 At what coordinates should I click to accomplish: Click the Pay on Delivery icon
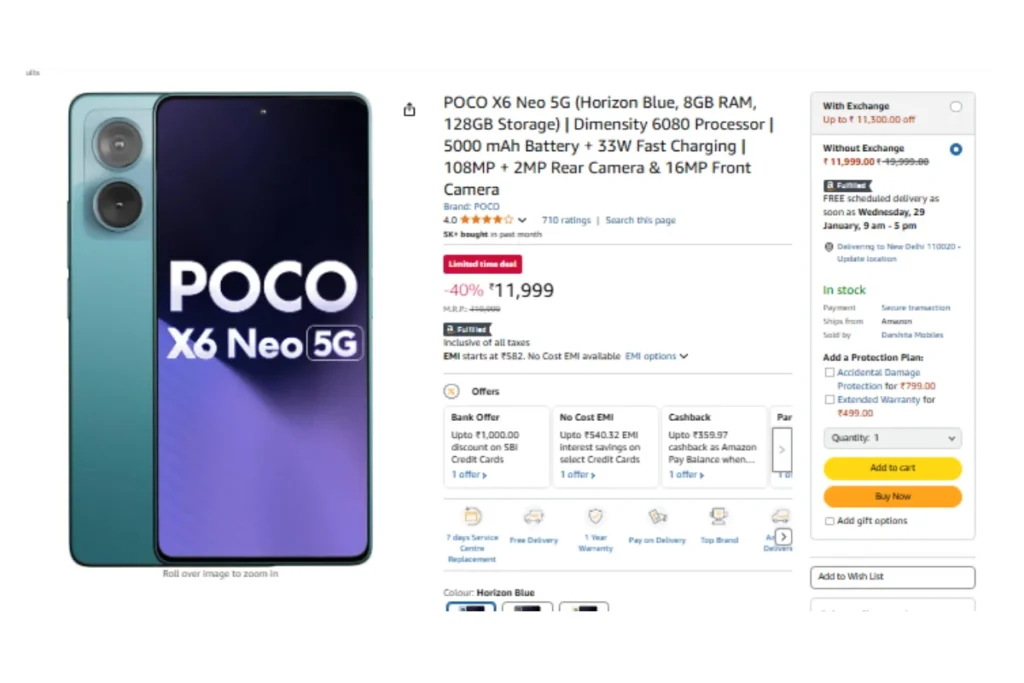[x=657, y=517]
